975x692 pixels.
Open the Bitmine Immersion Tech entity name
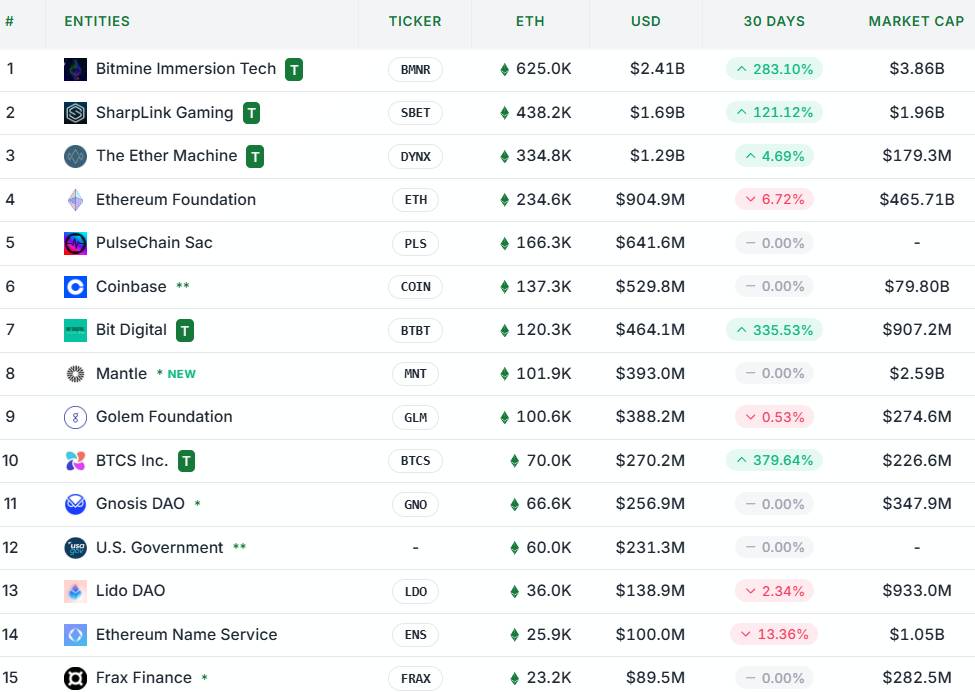tap(186, 68)
